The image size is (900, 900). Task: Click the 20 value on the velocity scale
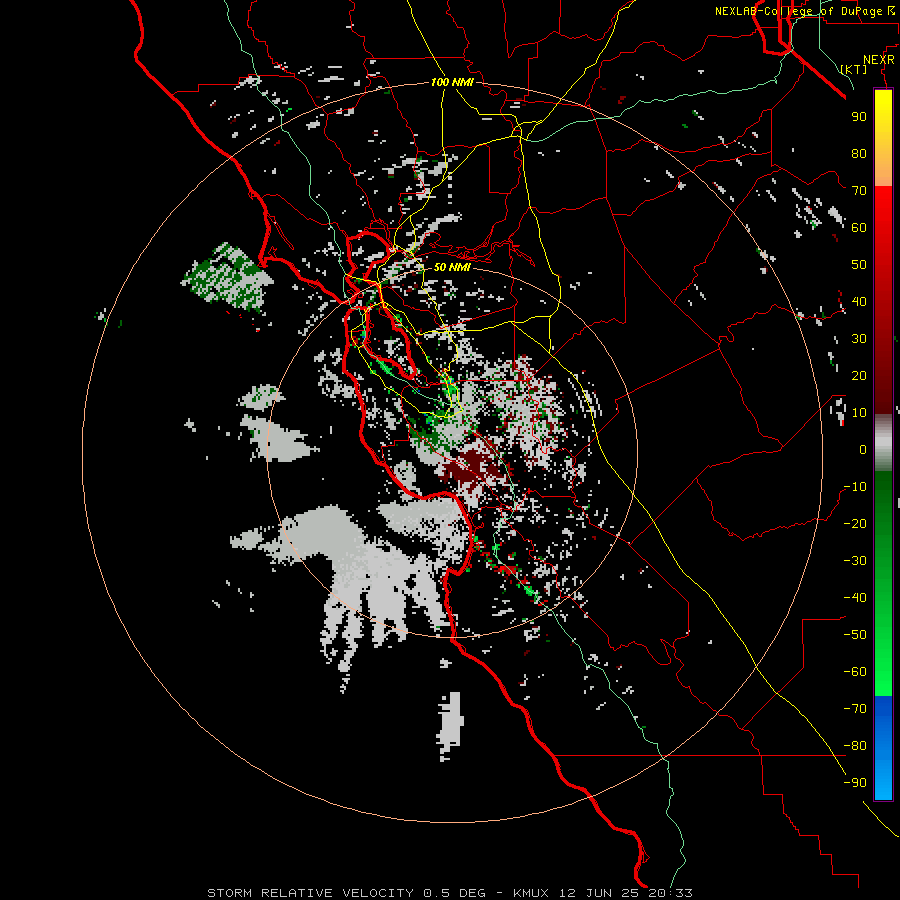point(859,375)
